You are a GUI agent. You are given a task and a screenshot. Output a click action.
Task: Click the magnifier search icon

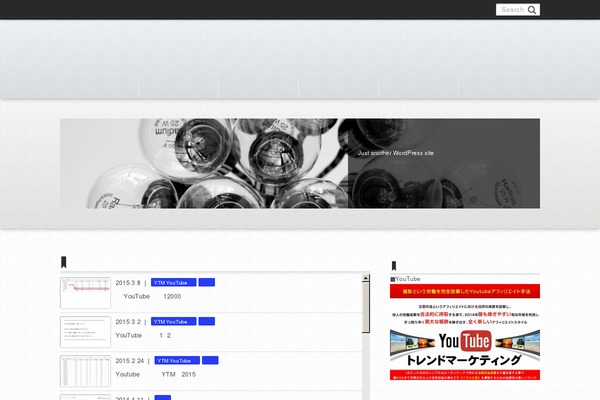click(x=532, y=10)
